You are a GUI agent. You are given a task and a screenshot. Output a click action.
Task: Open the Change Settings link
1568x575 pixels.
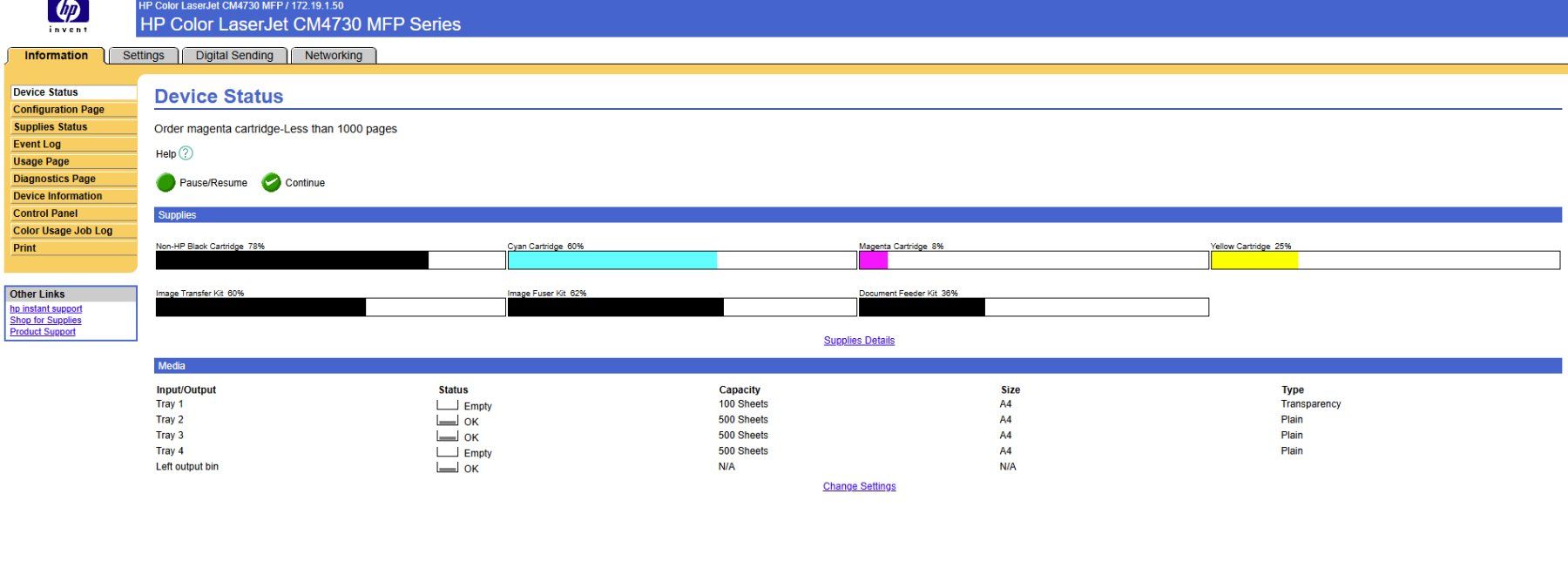(859, 486)
